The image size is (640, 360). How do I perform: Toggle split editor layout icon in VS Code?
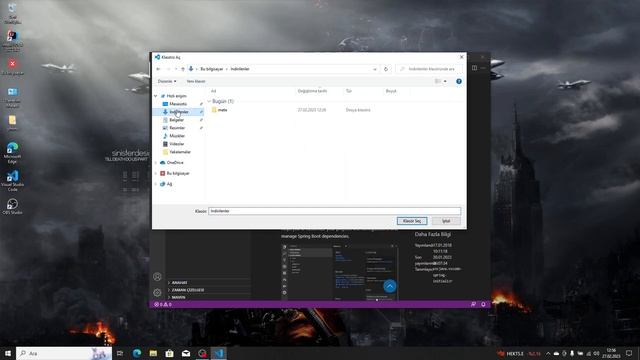tap(474, 68)
